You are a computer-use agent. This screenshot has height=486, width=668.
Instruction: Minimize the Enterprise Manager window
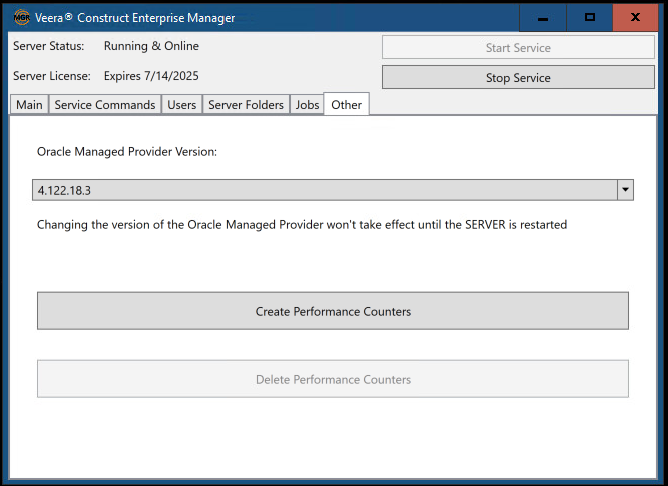pos(543,17)
